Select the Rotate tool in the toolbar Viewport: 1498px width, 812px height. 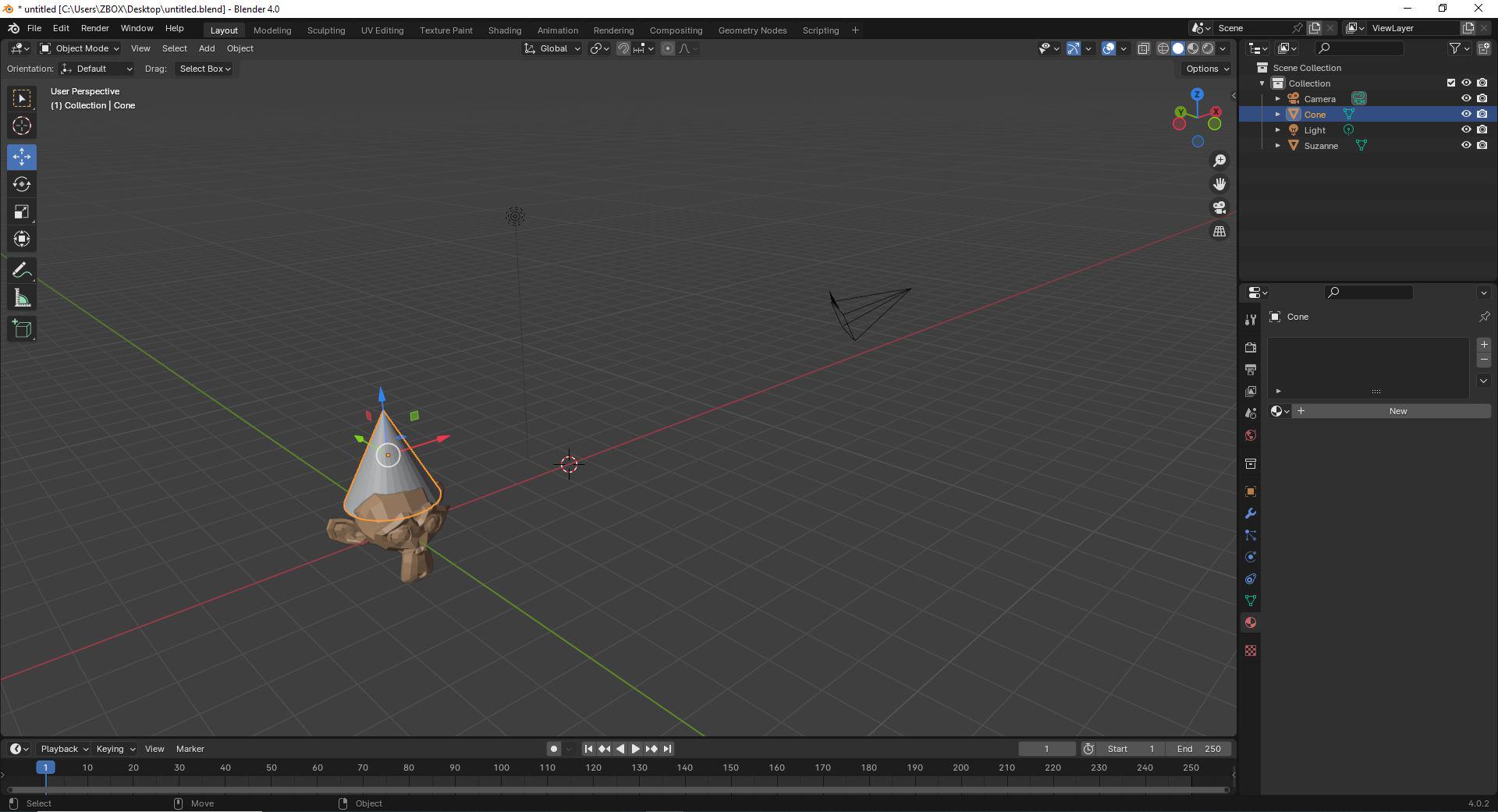[22, 184]
